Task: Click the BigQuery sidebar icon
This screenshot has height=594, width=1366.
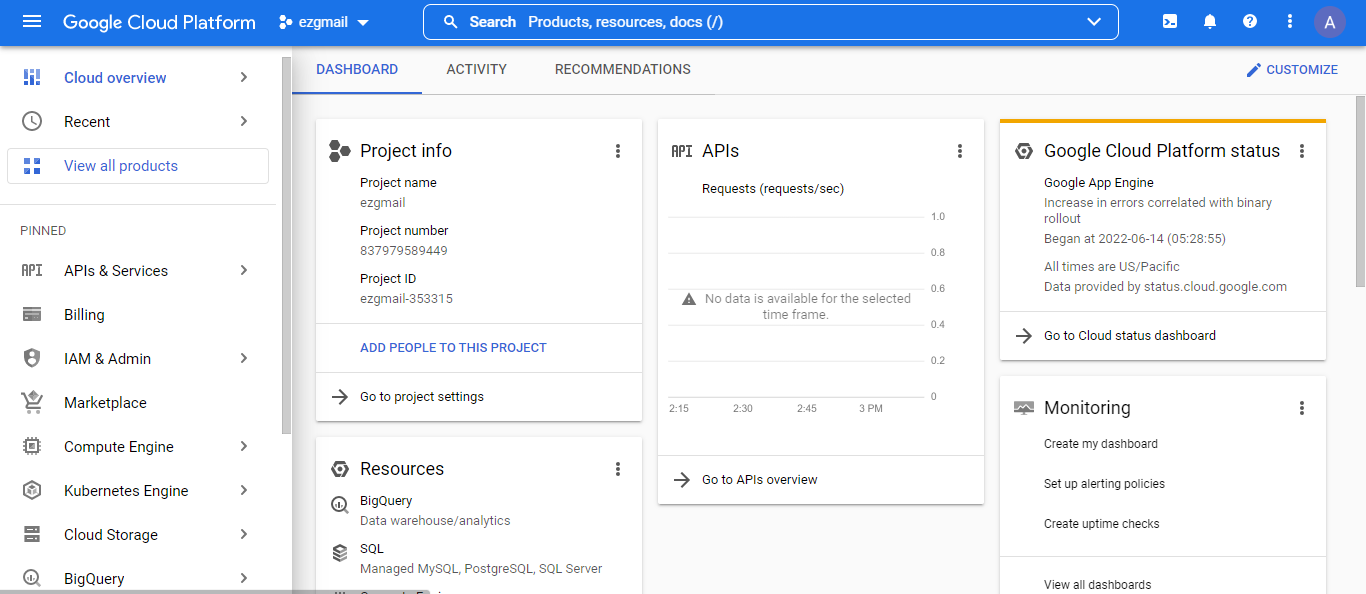Action: [32, 578]
